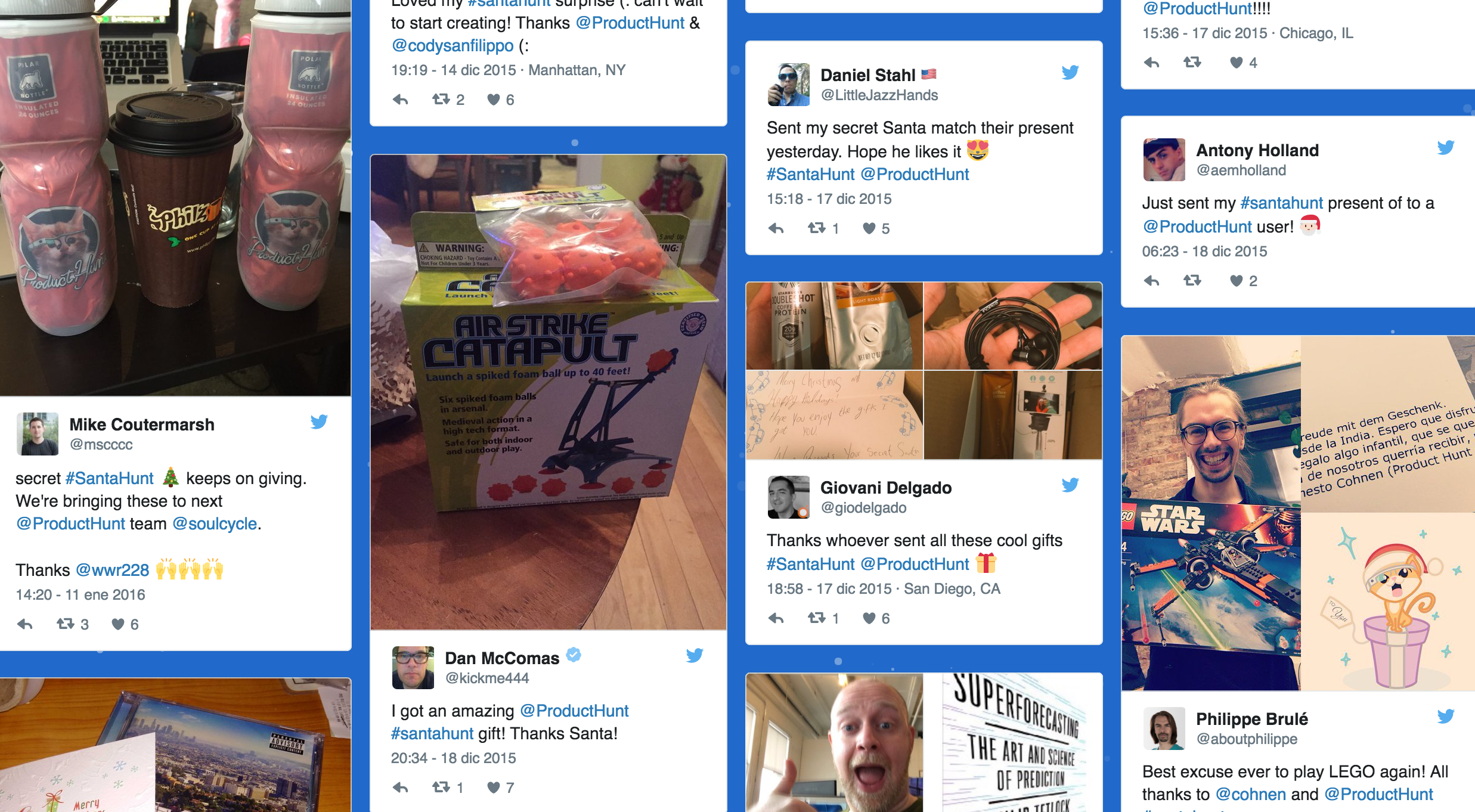The height and width of the screenshot is (812, 1475).
Task: Click #SantaHunt hashtag in Daniel Stahl's tweet
Action: tap(811, 174)
